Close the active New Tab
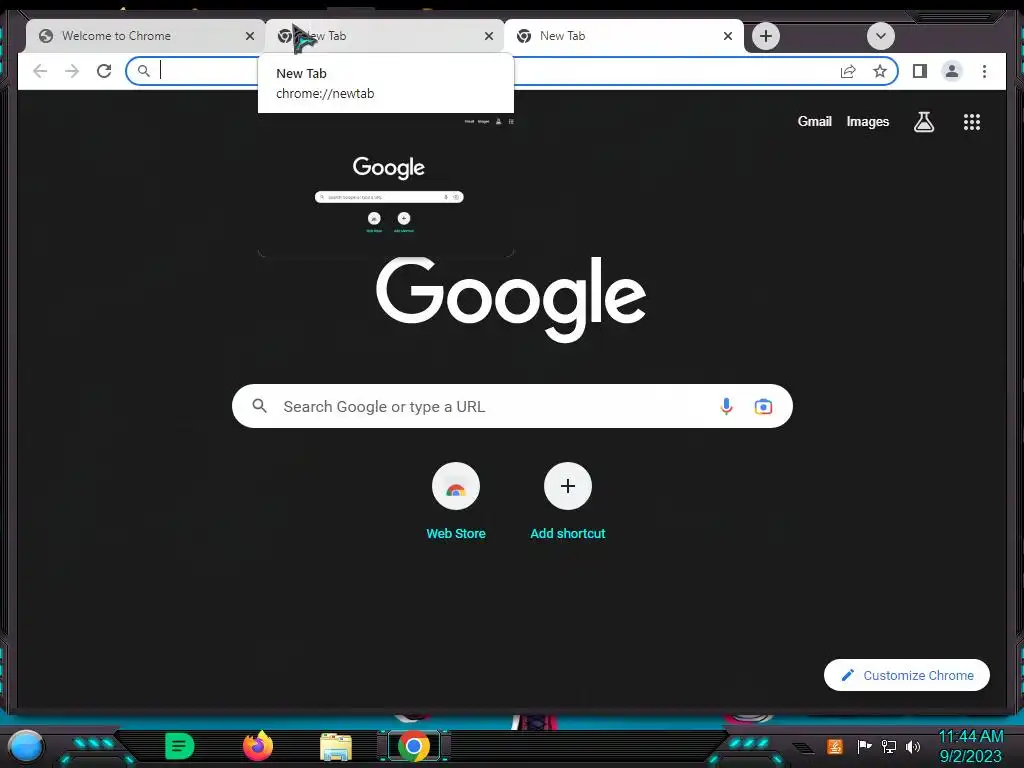This screenshot has width=1024, height=768. (728, 36)
